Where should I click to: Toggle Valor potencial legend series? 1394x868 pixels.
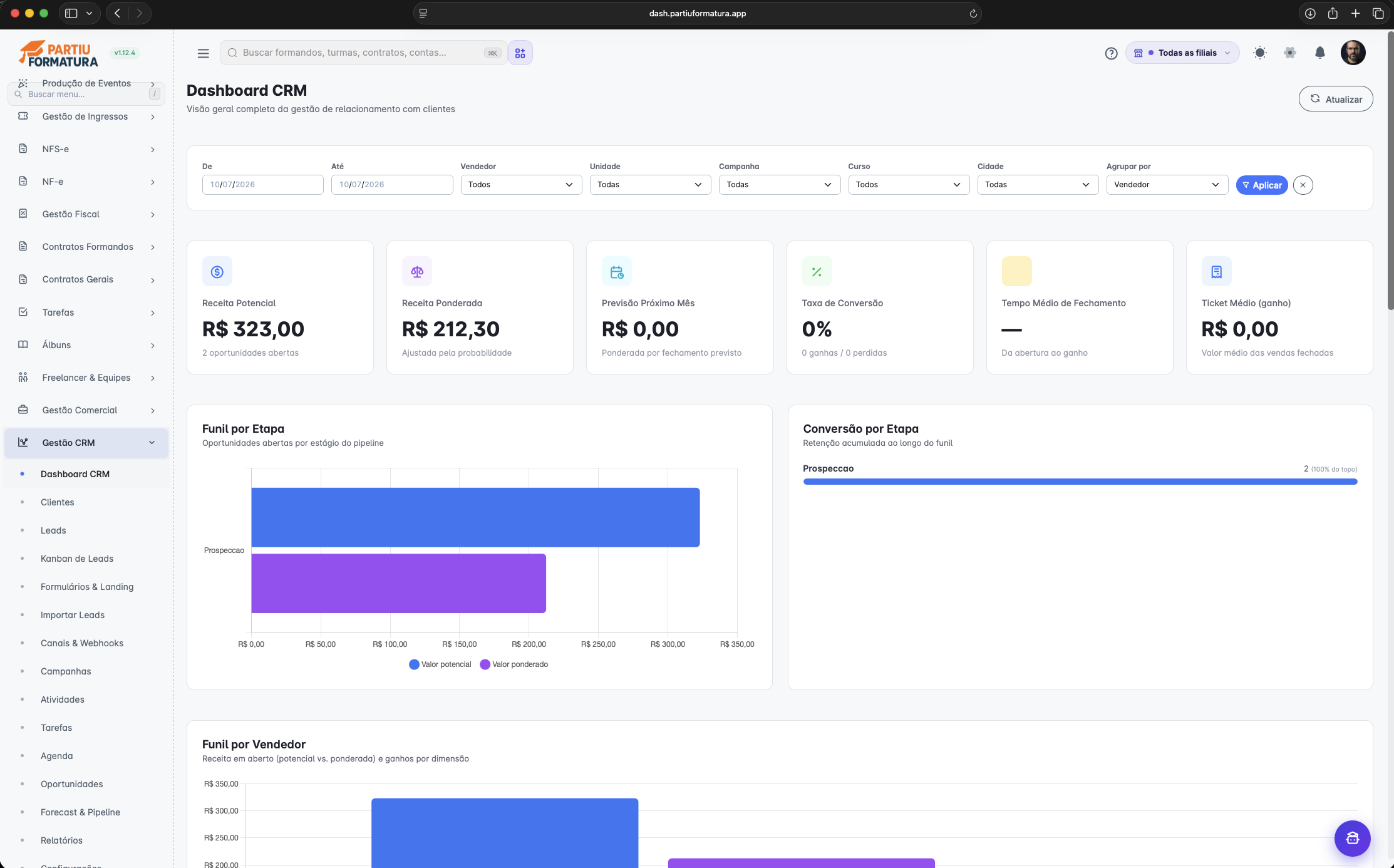[x=440, y=664]
